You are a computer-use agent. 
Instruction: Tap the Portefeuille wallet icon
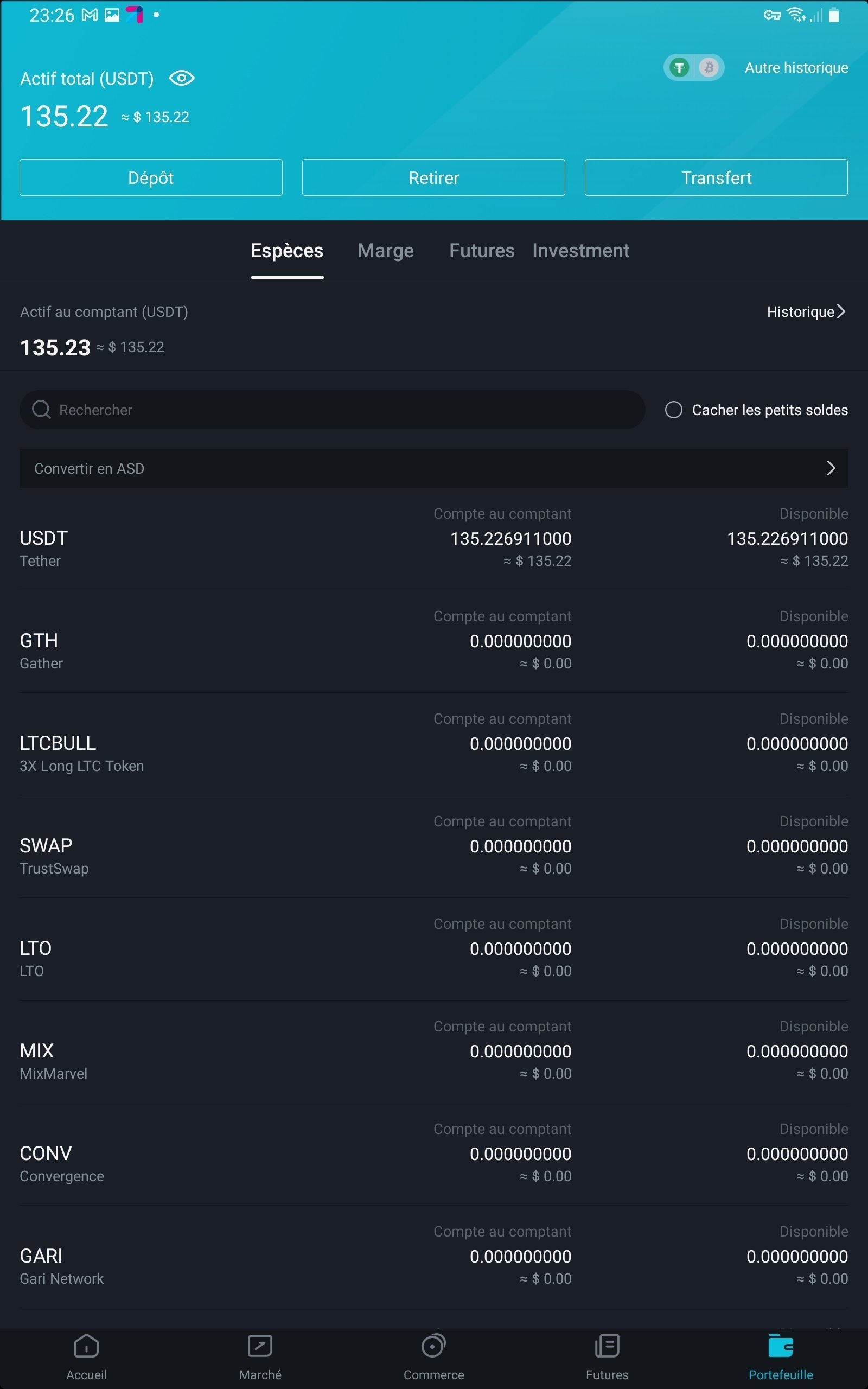(780, 1346)
